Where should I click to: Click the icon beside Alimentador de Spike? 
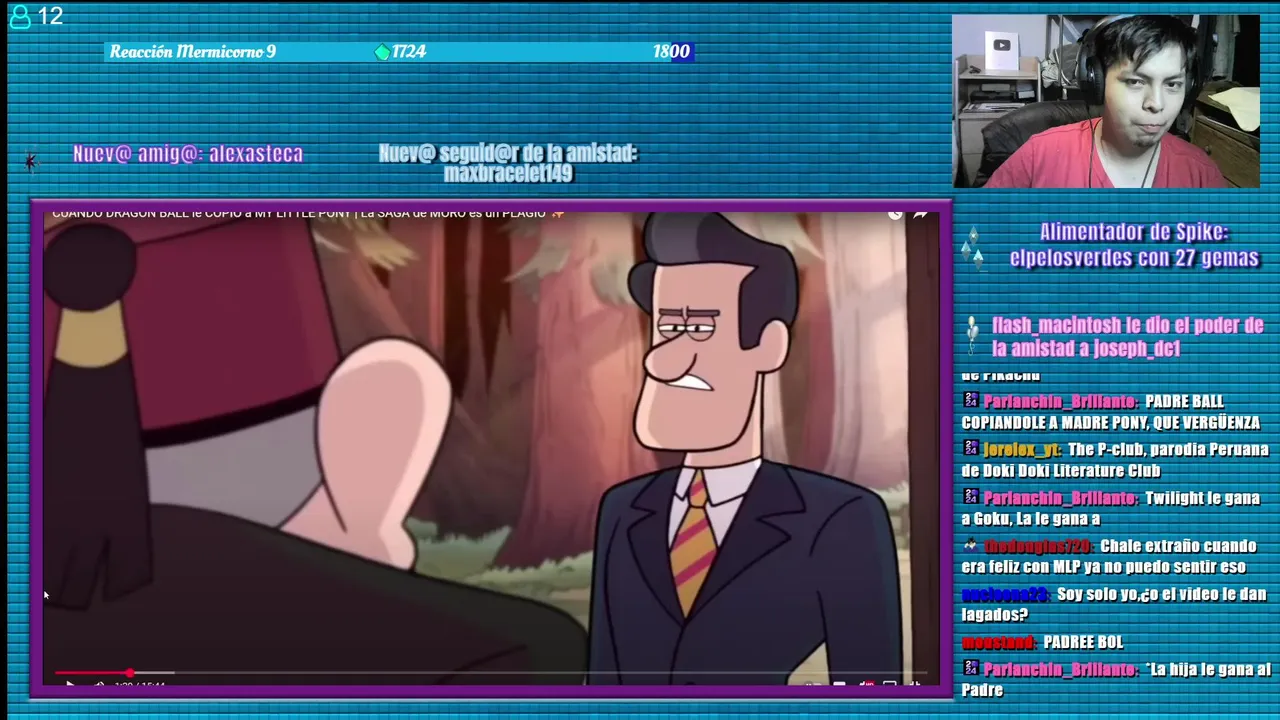971,246
